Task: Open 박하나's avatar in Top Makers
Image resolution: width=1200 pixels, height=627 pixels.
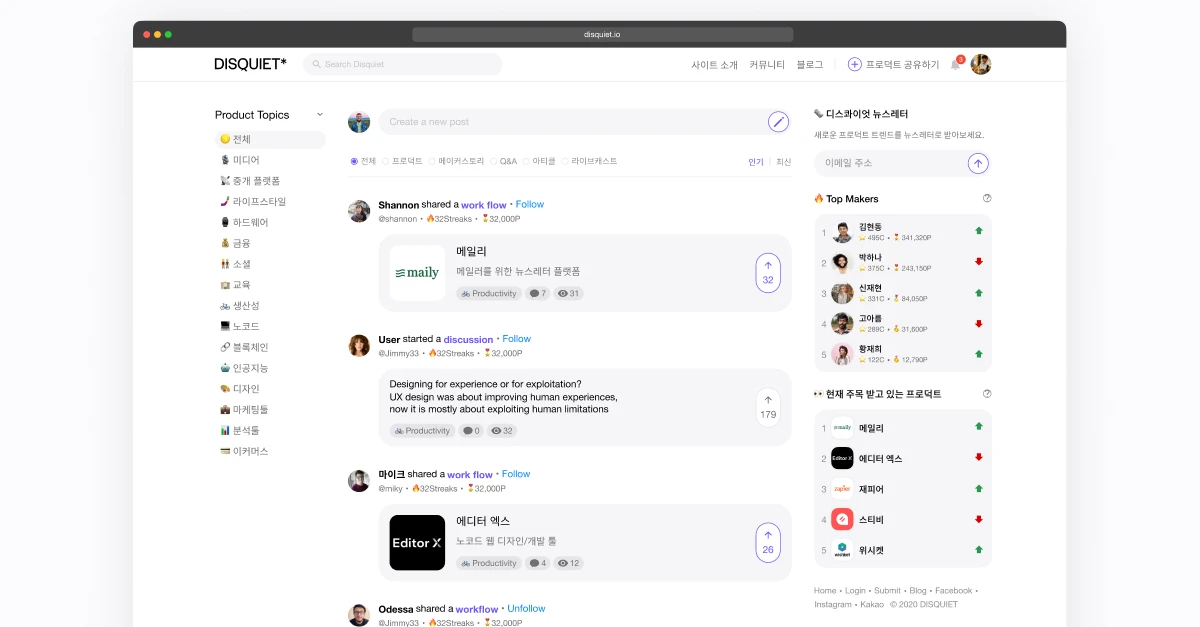Action: pos(842,263)
